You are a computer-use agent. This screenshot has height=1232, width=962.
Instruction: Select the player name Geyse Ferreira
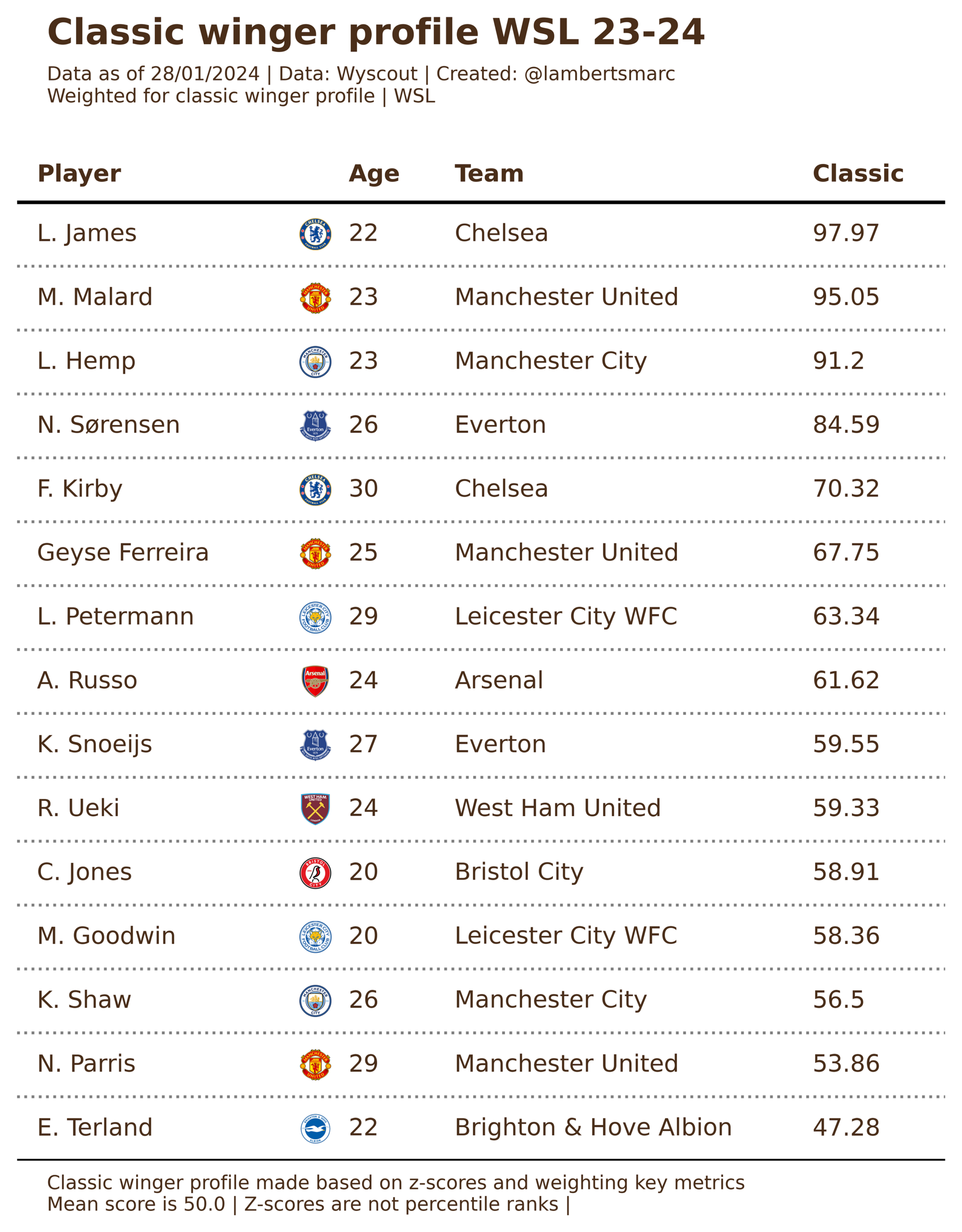123,552
